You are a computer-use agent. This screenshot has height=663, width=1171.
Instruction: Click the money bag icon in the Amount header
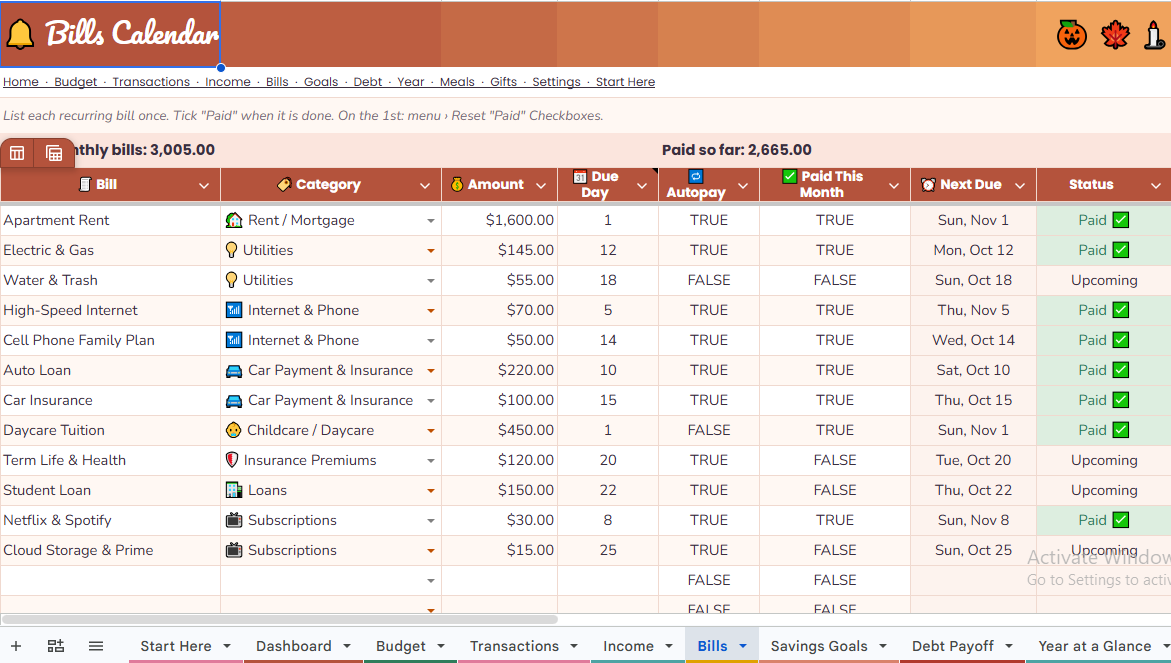coord(457,184)
